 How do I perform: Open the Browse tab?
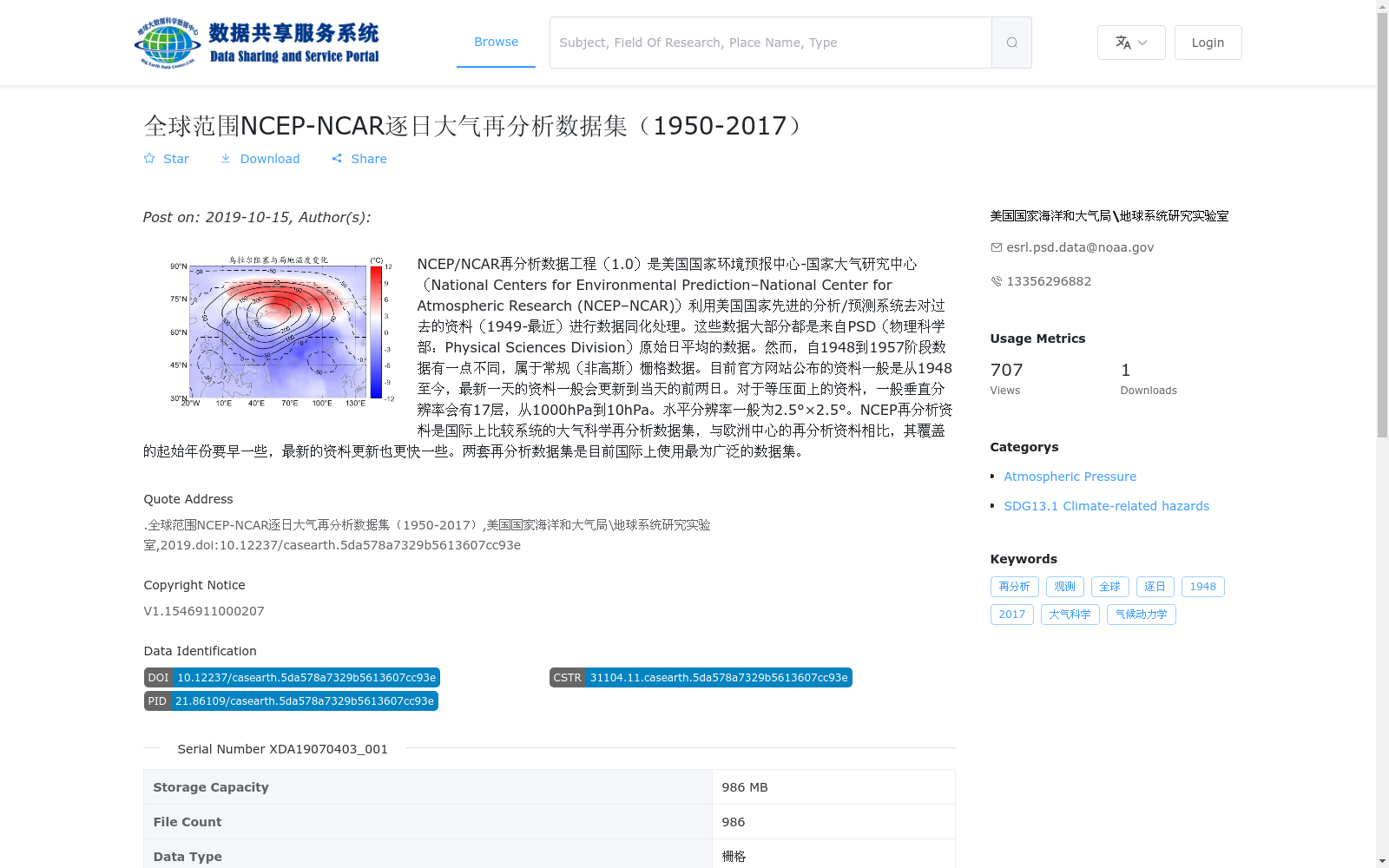pos(496,43)
